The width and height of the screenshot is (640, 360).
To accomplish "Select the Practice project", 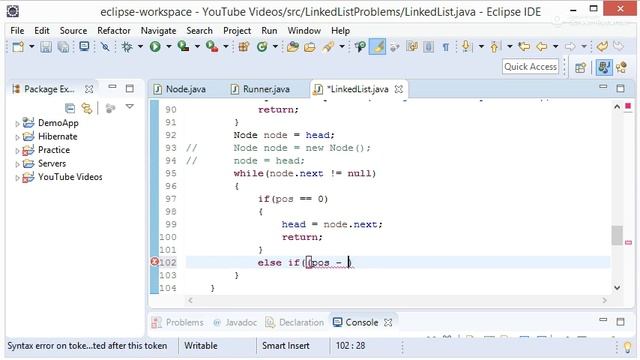I will coord(54,150).
